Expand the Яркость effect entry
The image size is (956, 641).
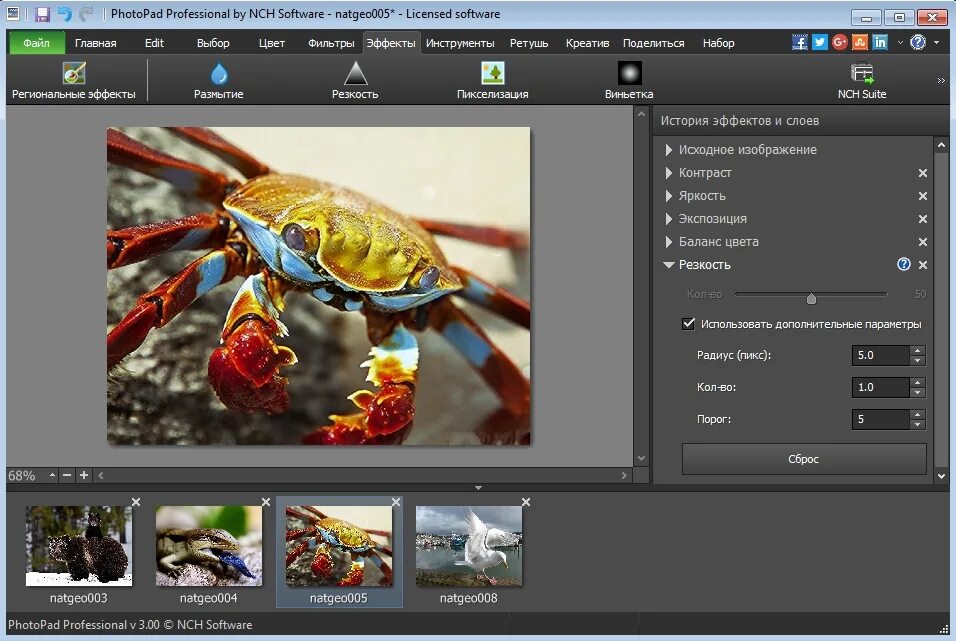click(x=669, y=196)
